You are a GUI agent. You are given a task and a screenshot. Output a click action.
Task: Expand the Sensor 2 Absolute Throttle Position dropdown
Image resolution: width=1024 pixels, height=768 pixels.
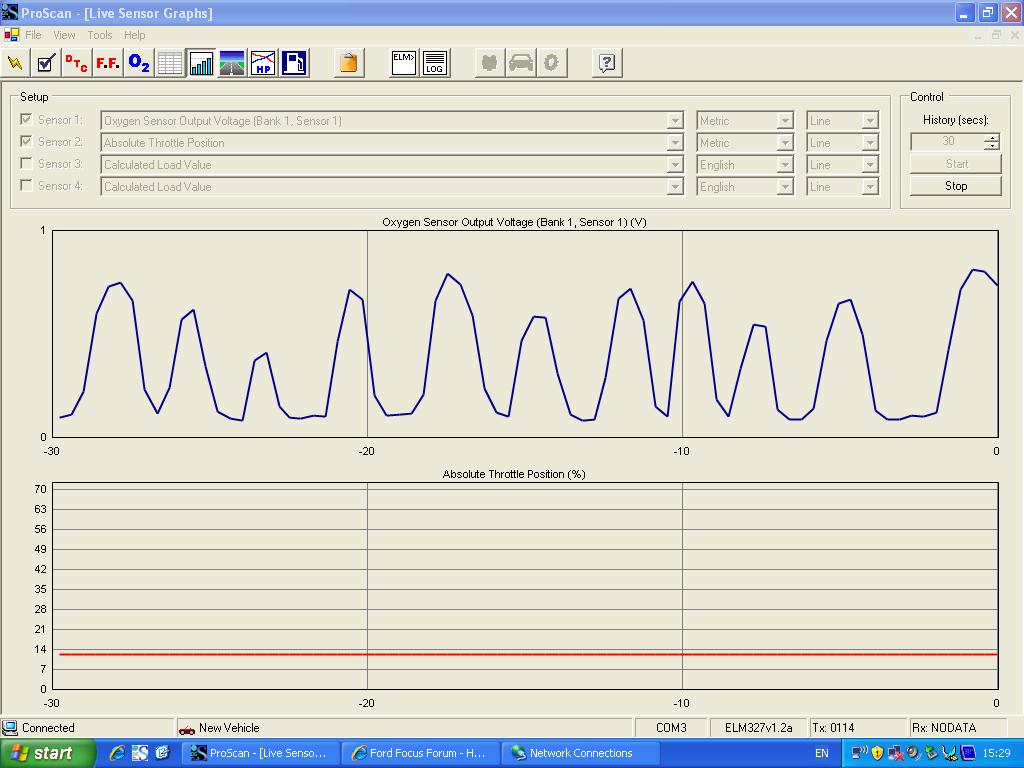pos(675,143)
